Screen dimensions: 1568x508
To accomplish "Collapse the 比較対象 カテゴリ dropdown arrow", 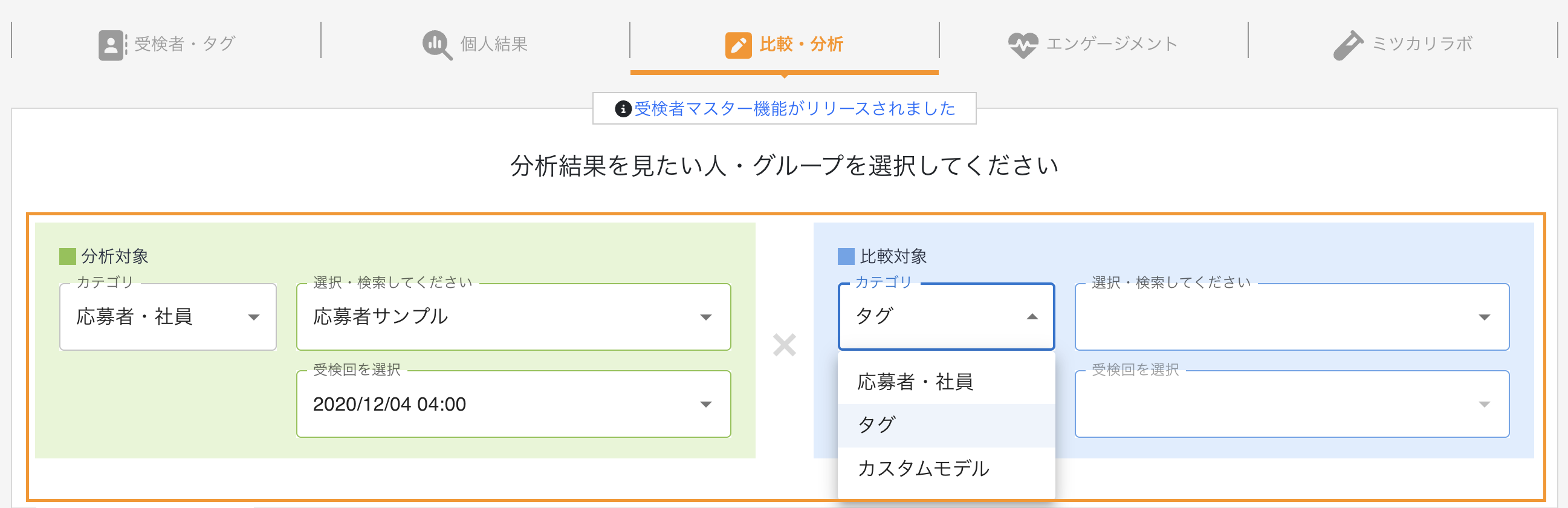I will pyautogui.click(x=1032, y=317).
